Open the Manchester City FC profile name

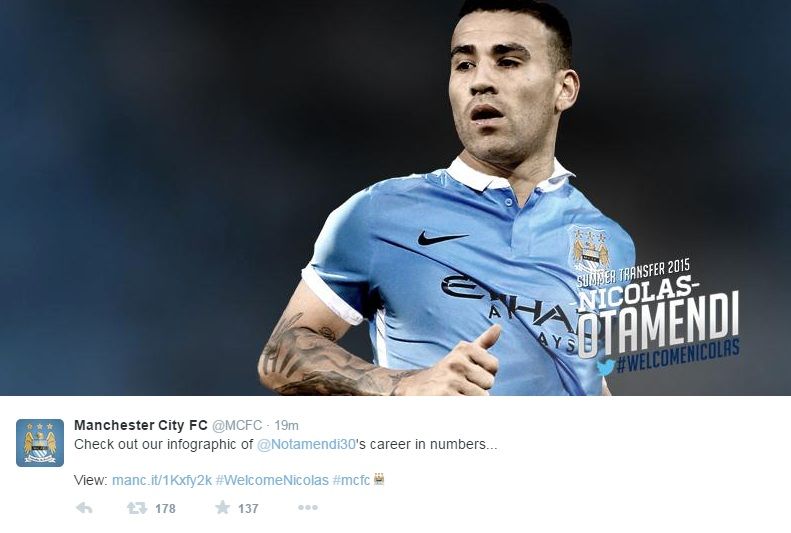pos(141,425)
